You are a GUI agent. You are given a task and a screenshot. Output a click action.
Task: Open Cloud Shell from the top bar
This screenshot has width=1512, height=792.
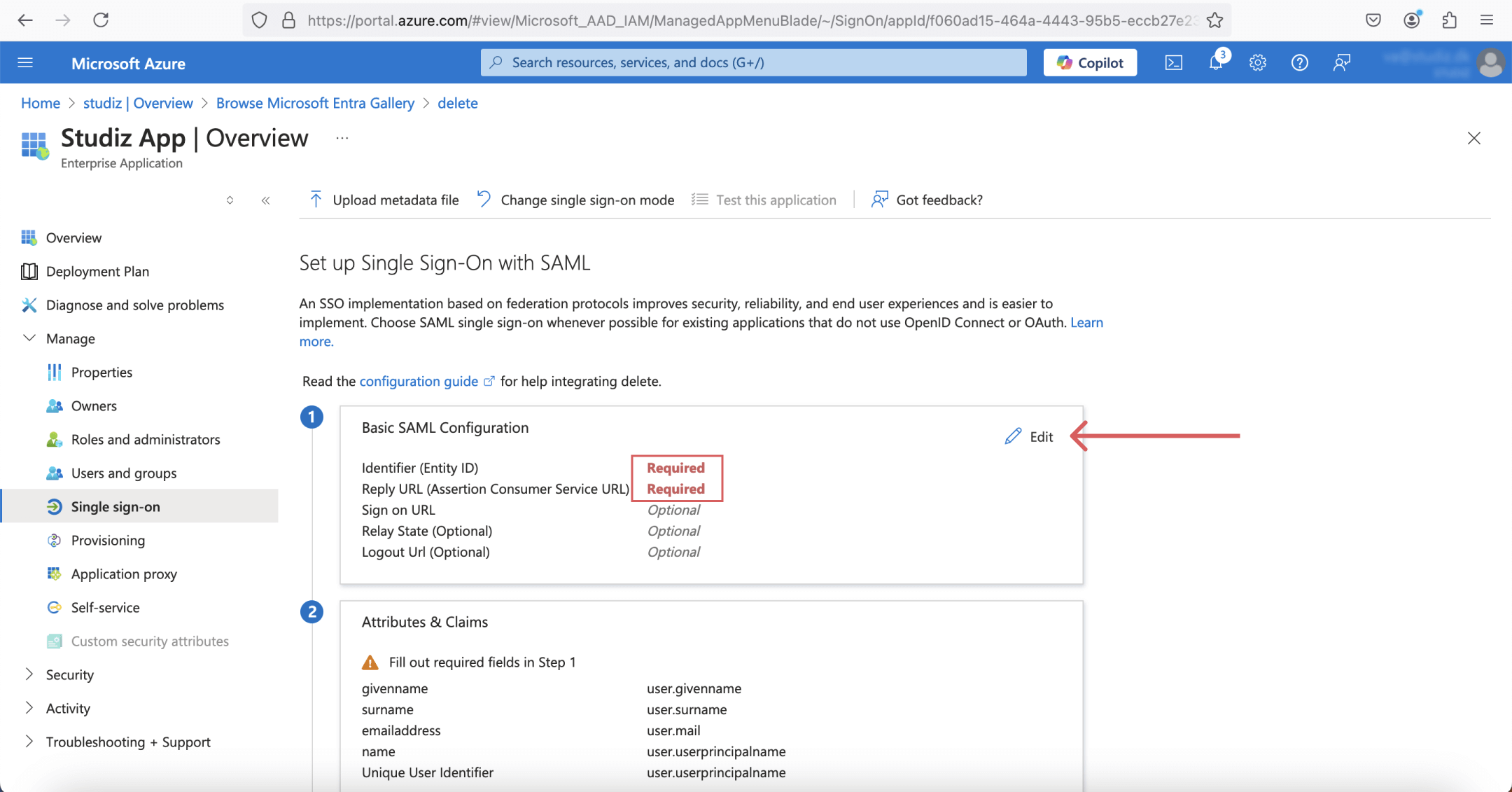click(x=1174, y=63)
